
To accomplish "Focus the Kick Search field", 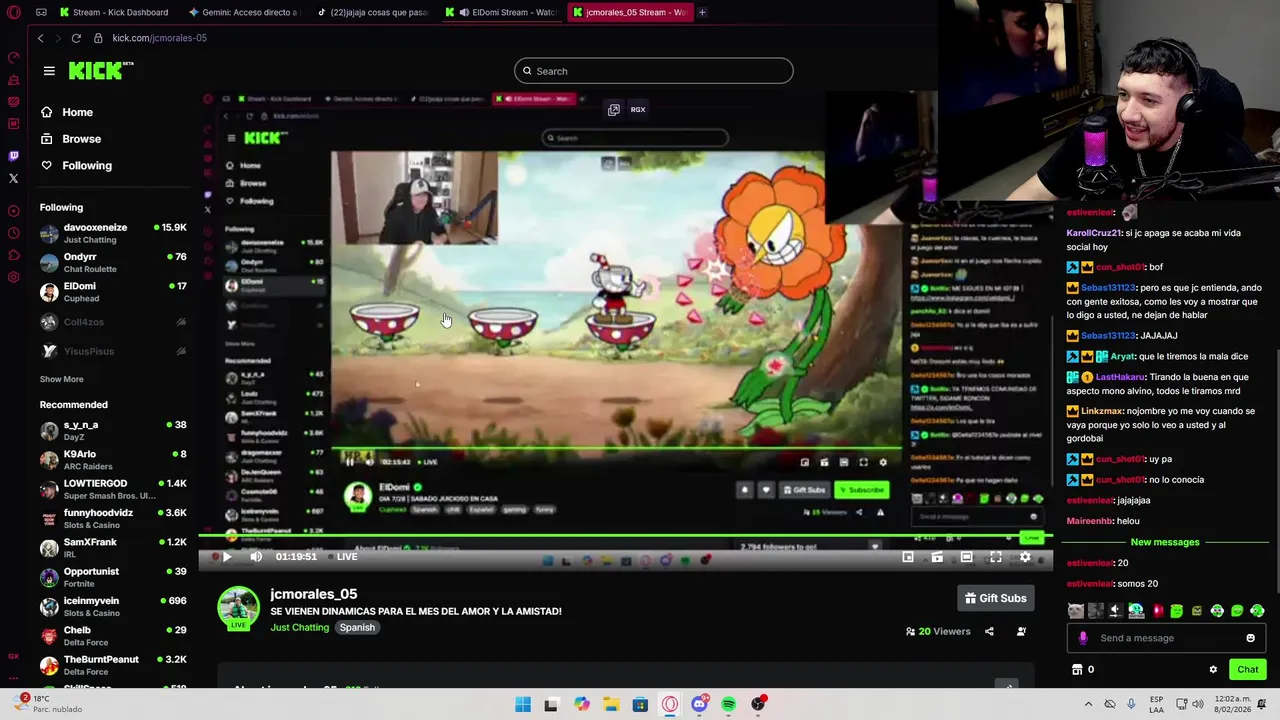I will coord(654,71).
